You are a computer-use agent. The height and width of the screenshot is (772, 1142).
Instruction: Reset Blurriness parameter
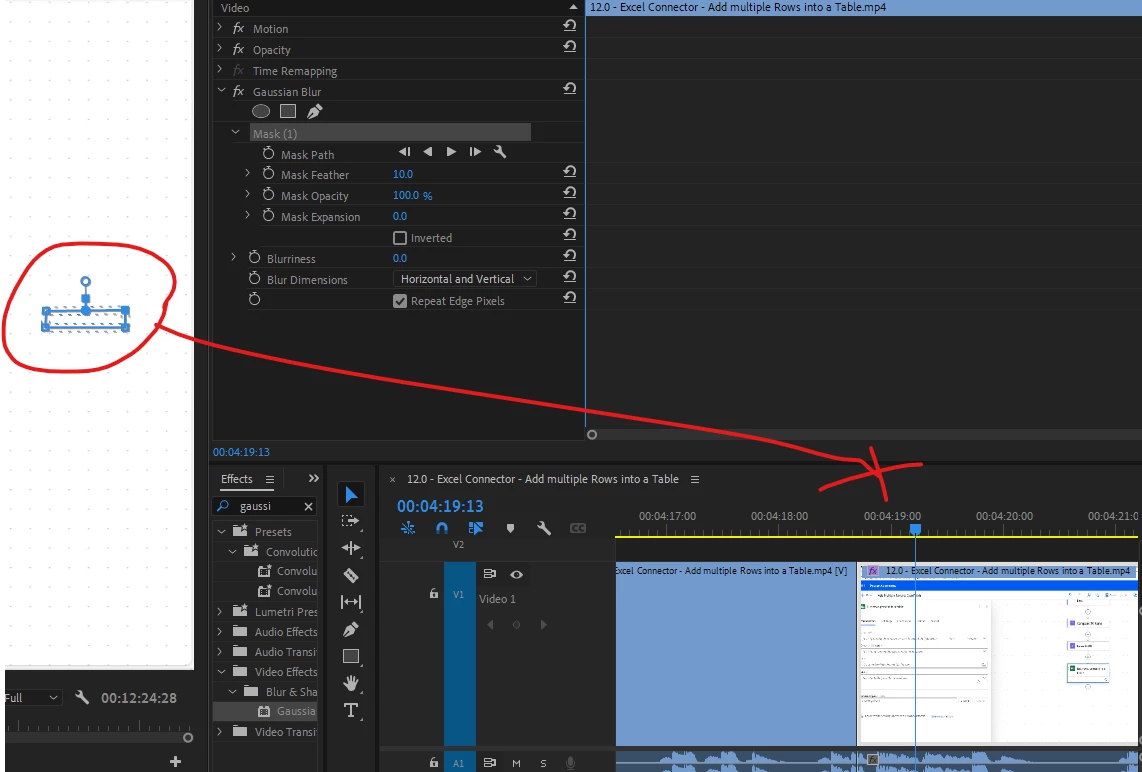pyautogui.click(x=570, y=256)
